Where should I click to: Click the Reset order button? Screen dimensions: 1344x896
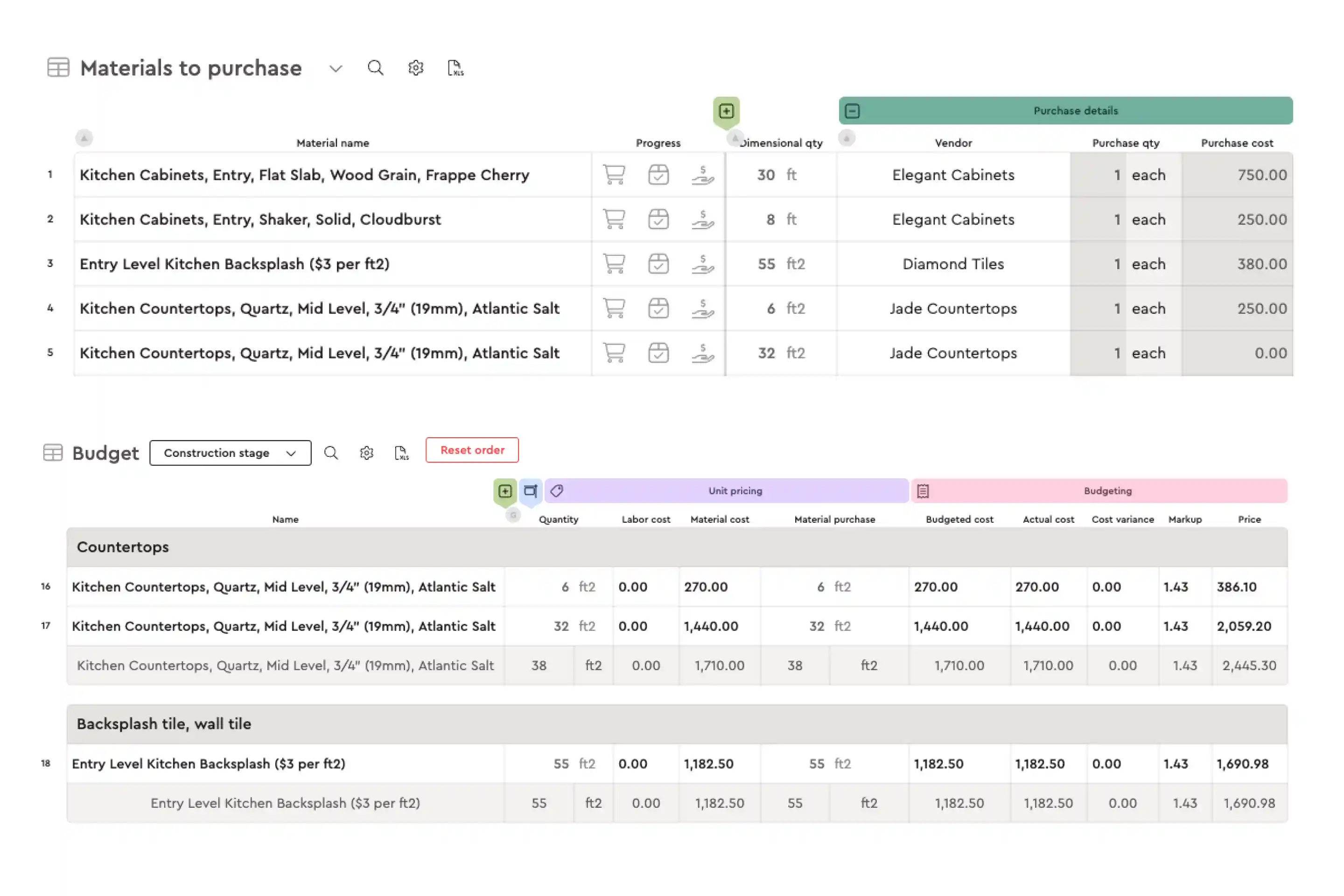pyautogui.click(x=472, y=450)
